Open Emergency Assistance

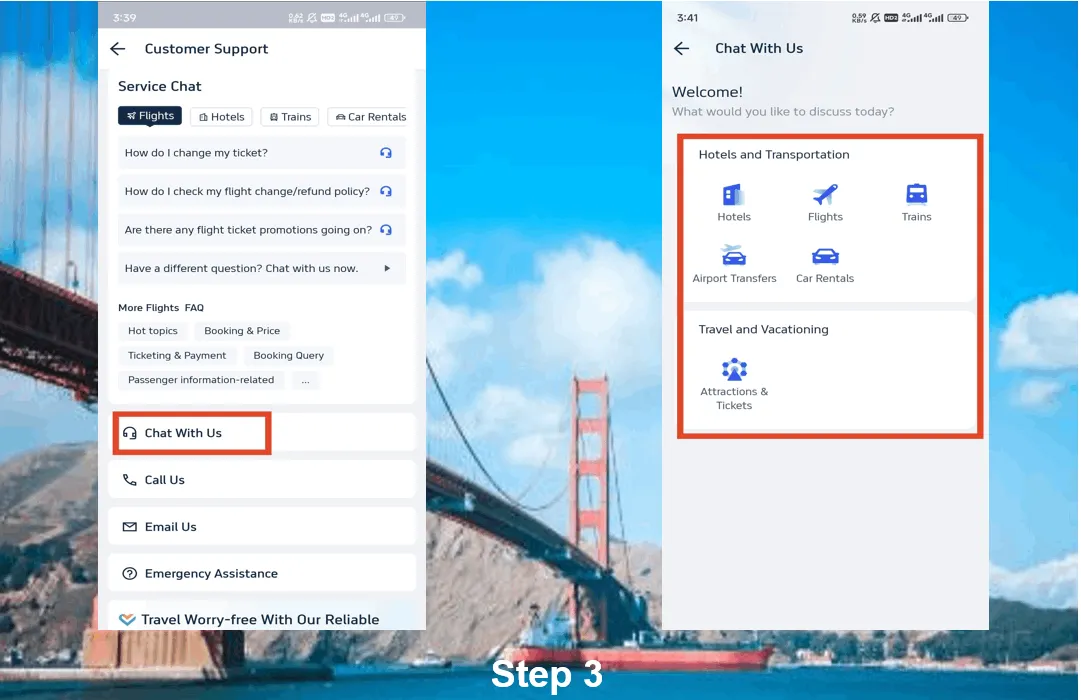click(x=211, y=574)
